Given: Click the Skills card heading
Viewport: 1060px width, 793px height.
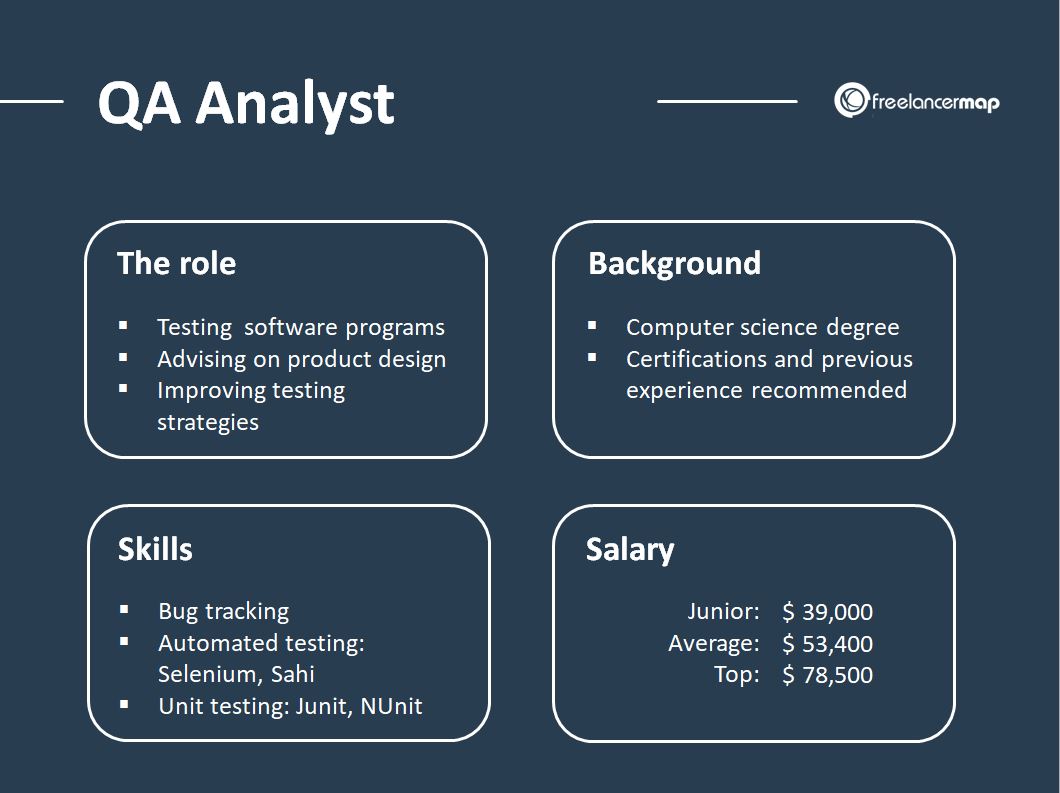Looking at the screenshot, I should point(155,549).
